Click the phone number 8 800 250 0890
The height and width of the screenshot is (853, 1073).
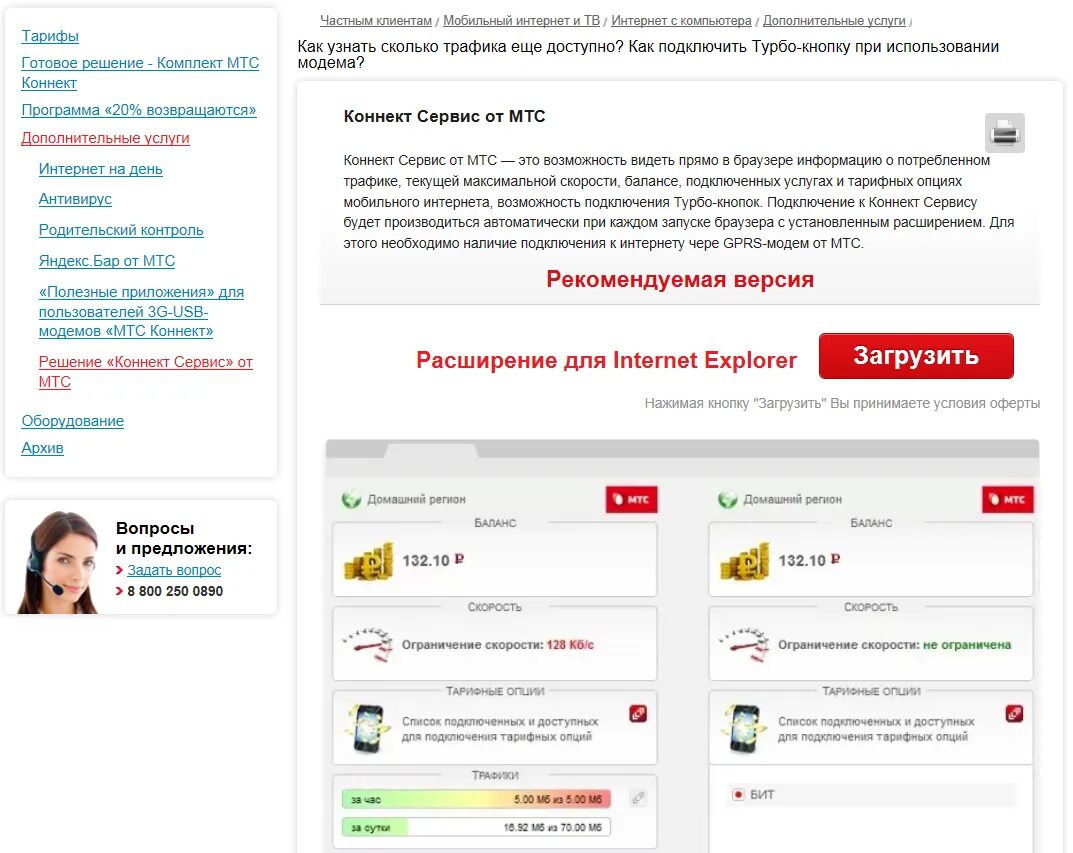pyautogui.click(x=175, y=591)
